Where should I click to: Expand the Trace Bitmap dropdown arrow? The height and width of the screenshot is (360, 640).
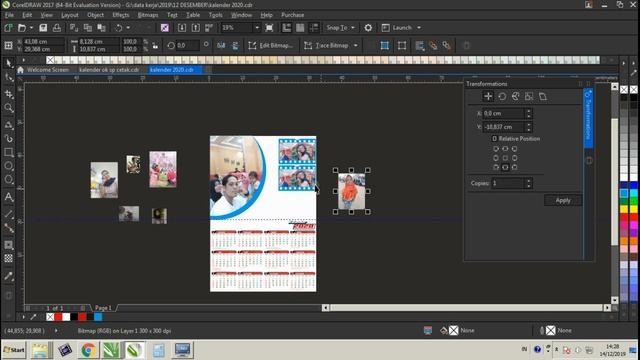(356, 45)
